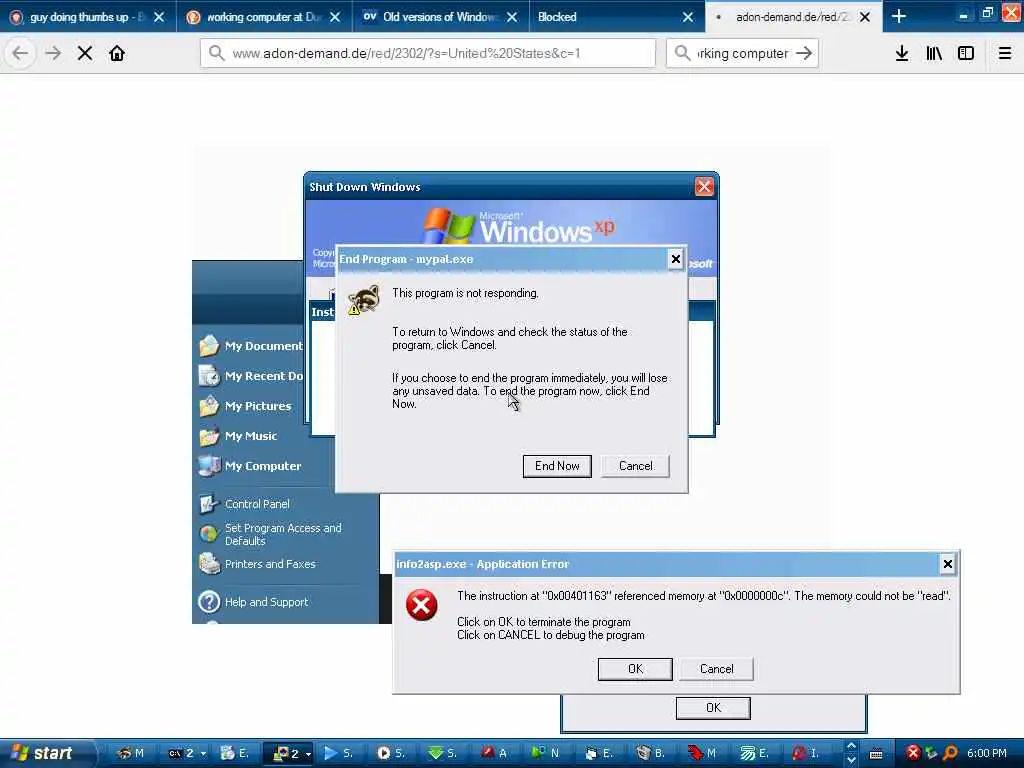This screenshot has height=768, width=1024.
Task: Open the downloads arrow icon in the toolbar
Action: [x=902, y=54]
